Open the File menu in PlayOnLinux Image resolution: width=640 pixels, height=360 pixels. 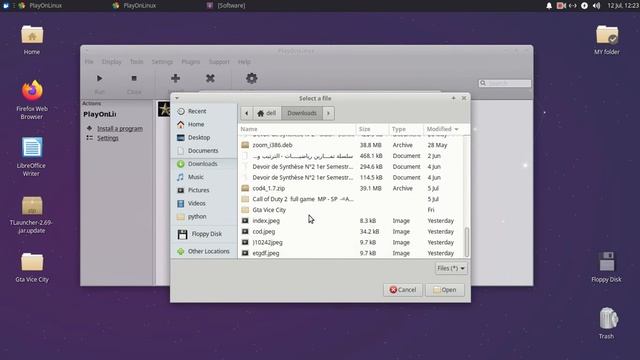pos(89,62)
